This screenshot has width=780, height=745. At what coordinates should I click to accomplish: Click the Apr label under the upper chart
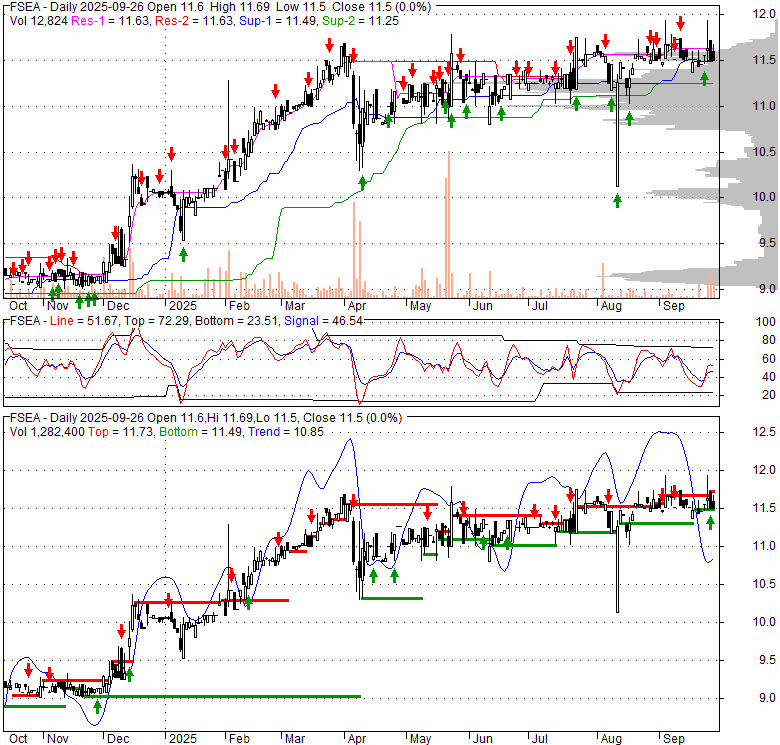[357, 306]
